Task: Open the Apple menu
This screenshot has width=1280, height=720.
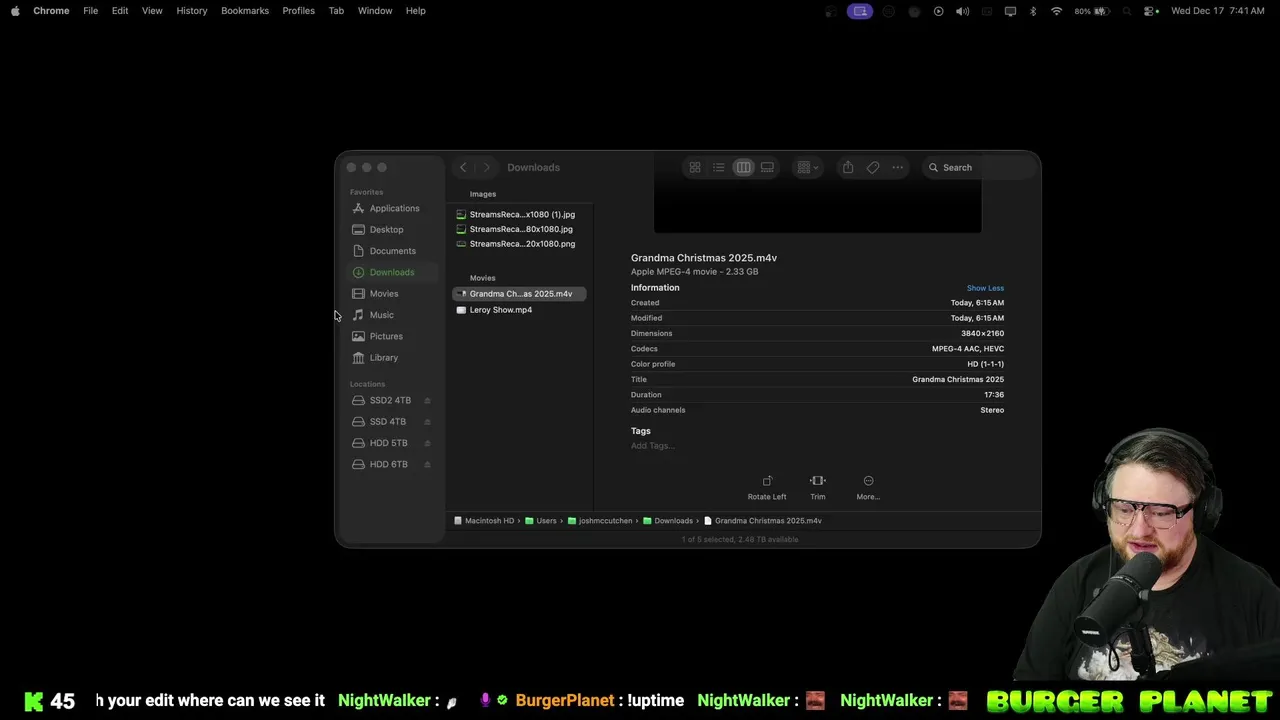Action: pyautogui.click(x=15, y=11)
